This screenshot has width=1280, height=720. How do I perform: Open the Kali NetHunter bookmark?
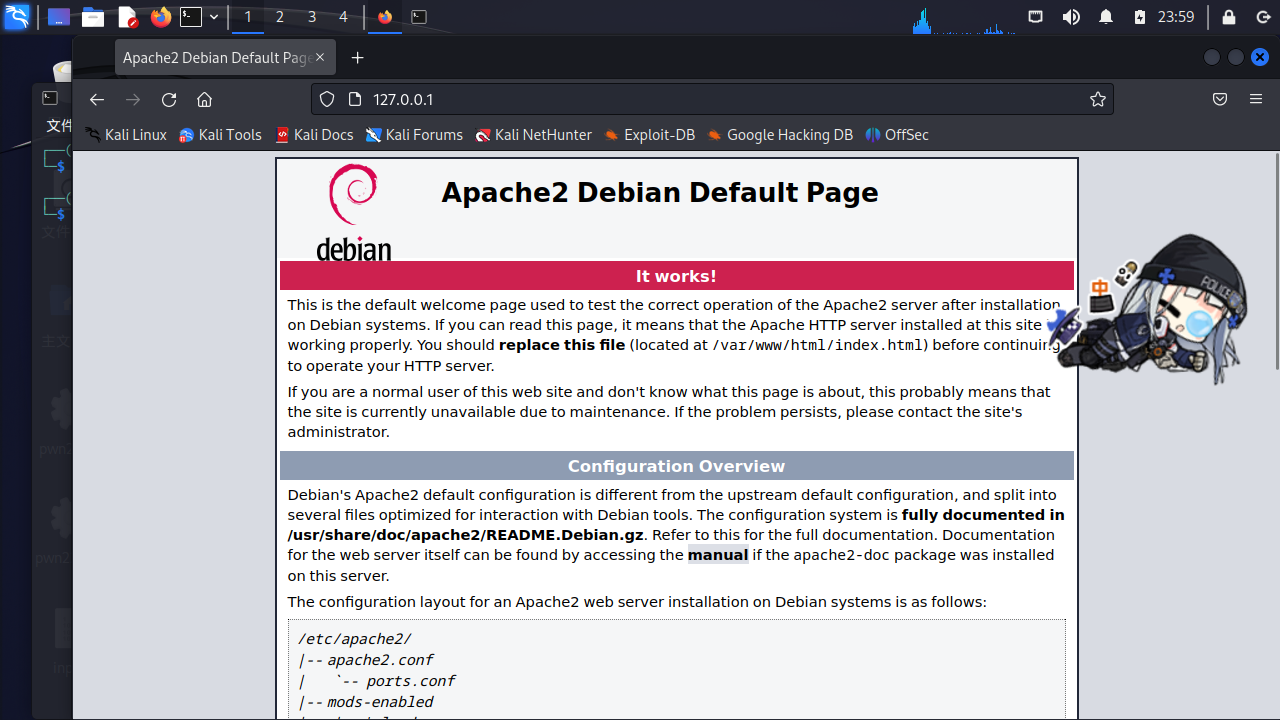(x=533, y=135)
